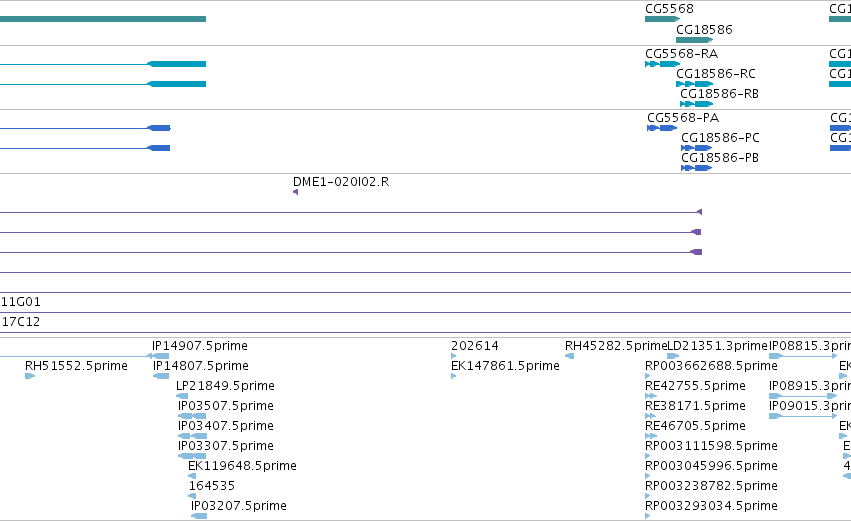
Task: Click the CG18586-PB protein label
Action: 720,158
